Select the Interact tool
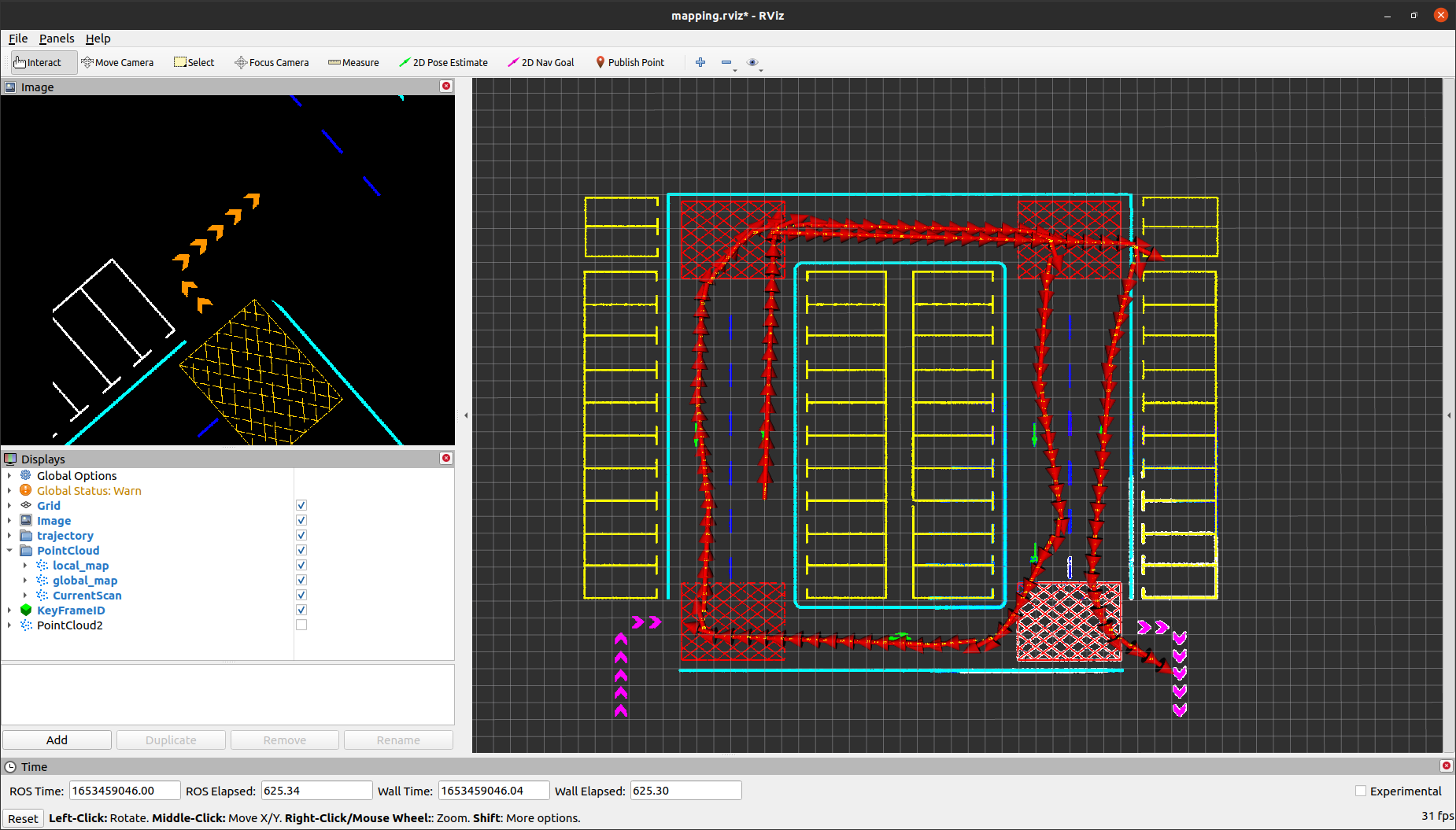 (44, 62)
